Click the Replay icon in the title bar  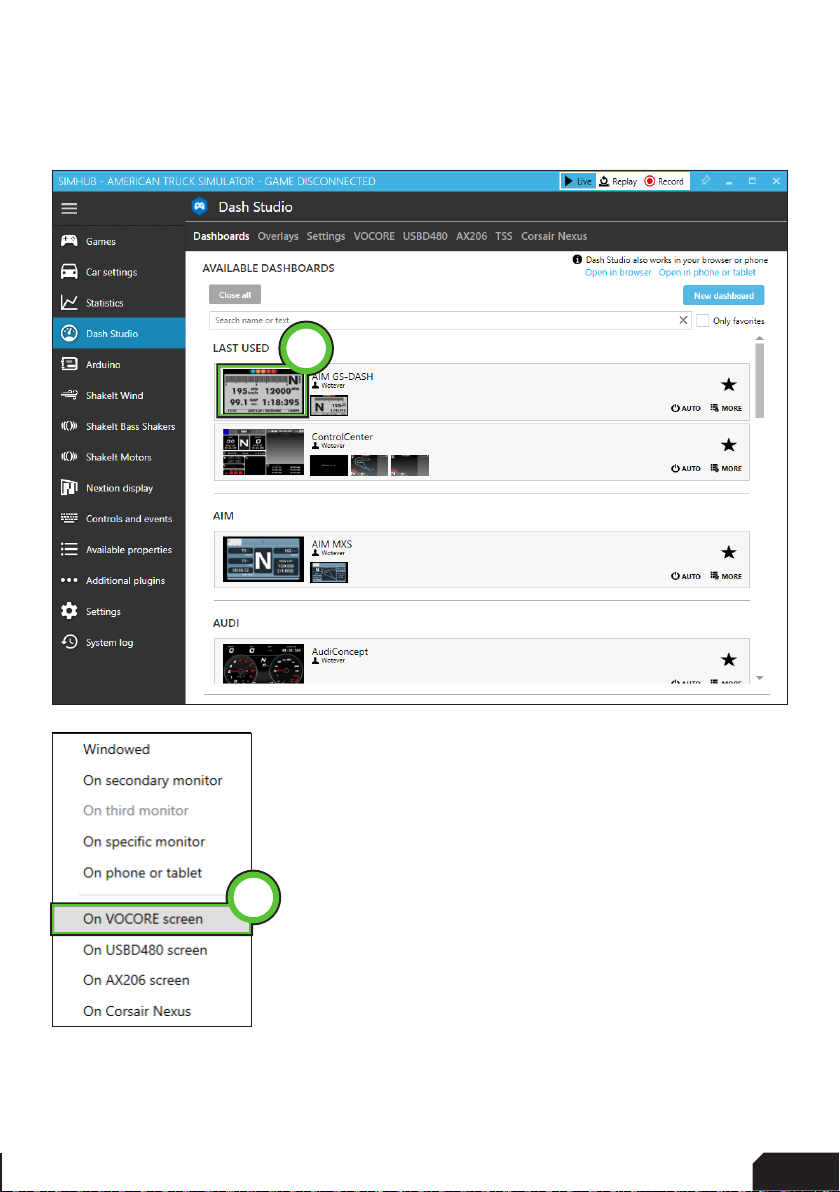pos(604,181)
